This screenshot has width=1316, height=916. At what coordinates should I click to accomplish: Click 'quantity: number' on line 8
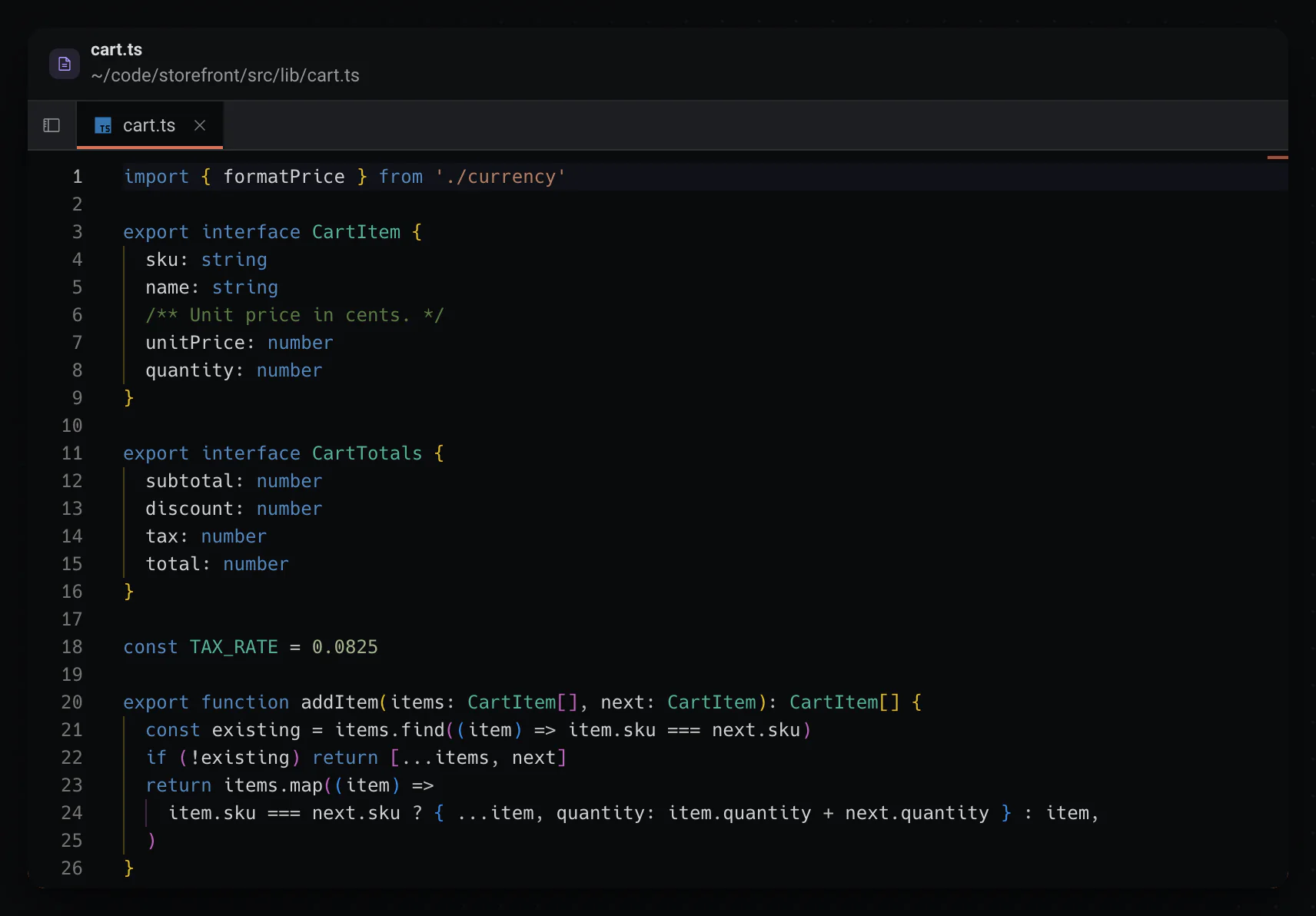pos(234,370)
